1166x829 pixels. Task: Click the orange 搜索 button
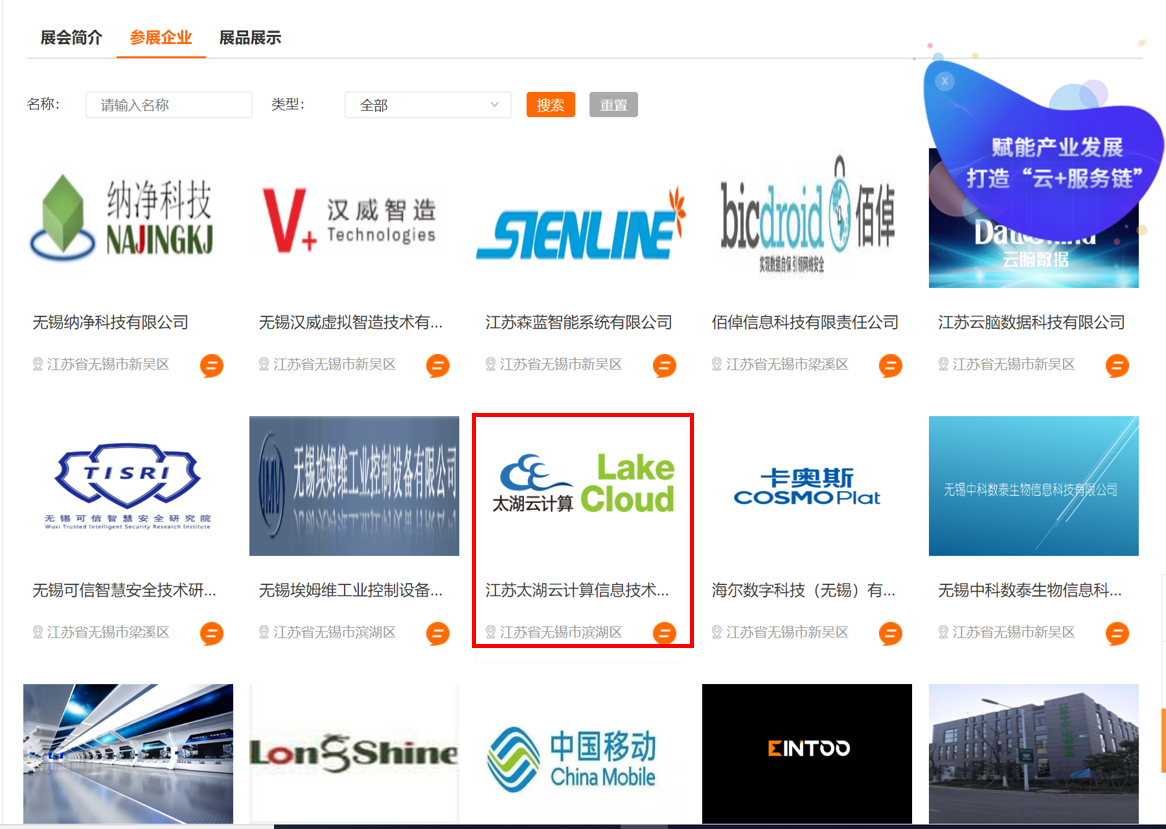pyautogui.click(x=550, y=105)
